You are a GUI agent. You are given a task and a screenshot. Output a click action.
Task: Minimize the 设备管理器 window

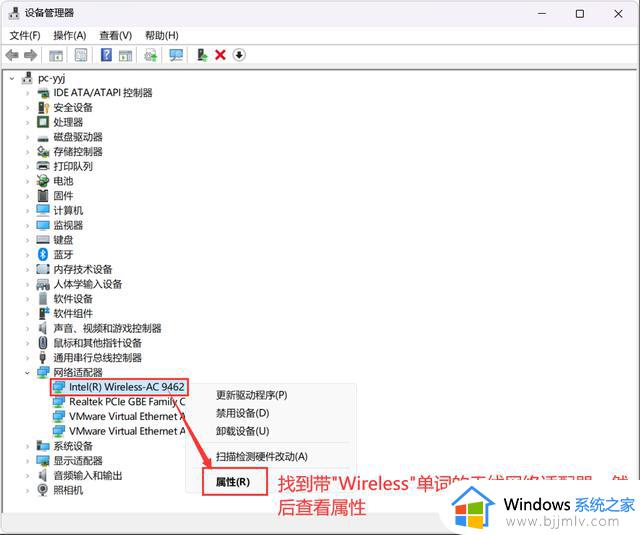(542, 13)
